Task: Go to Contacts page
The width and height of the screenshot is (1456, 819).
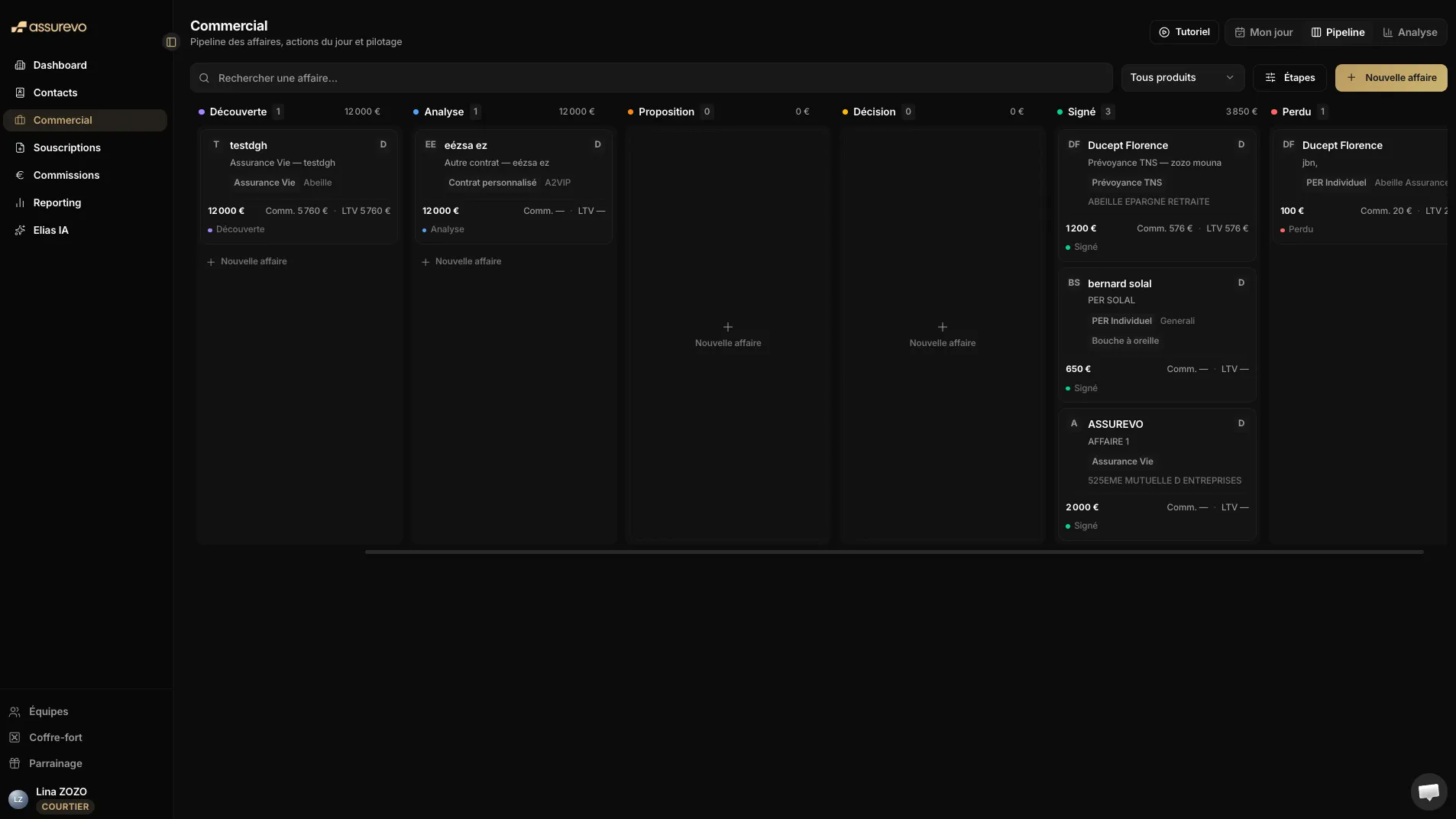Action: click(86, 92)
